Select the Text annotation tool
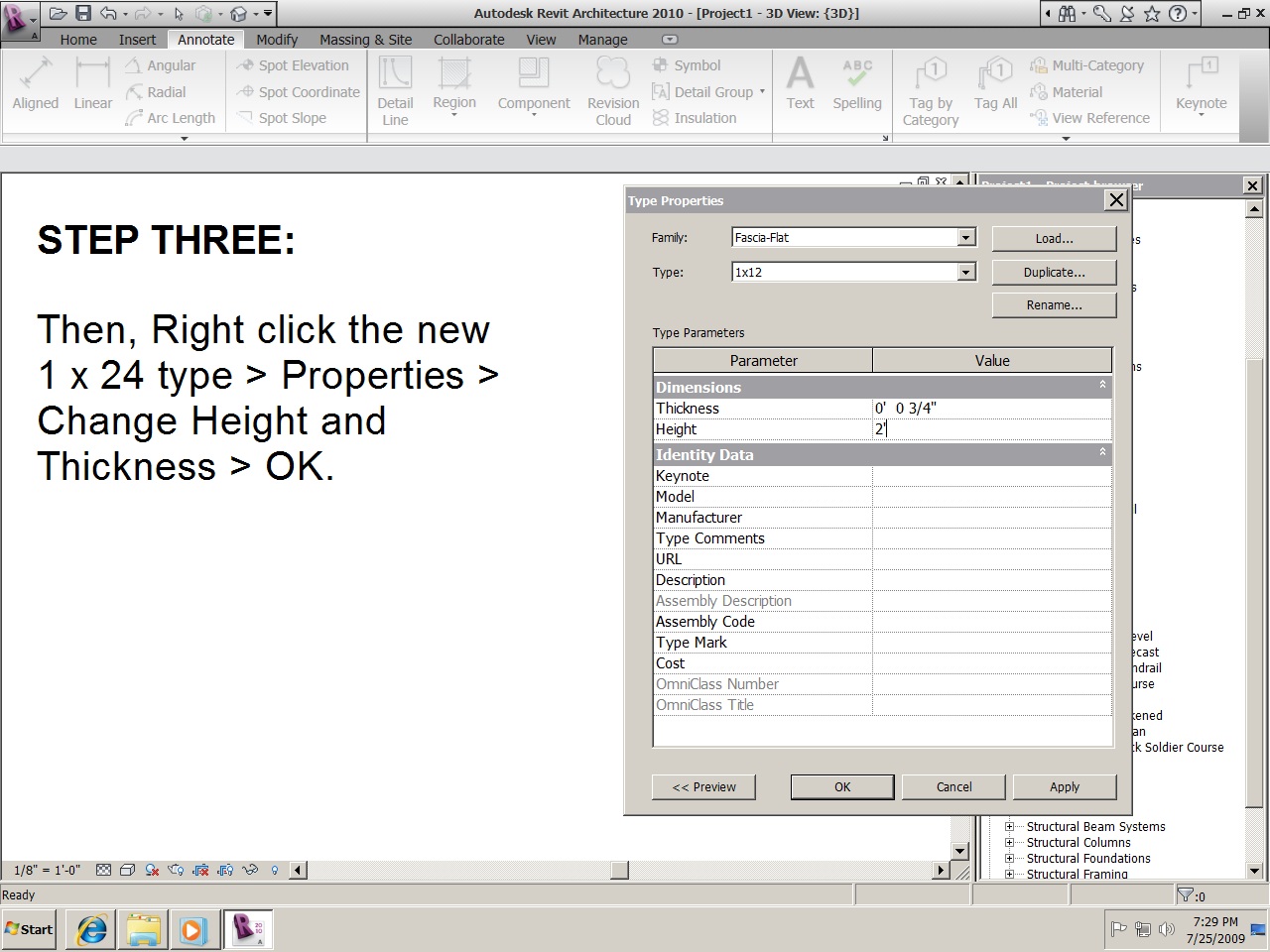Screen dimensions: 1270x952 [800, 83]
